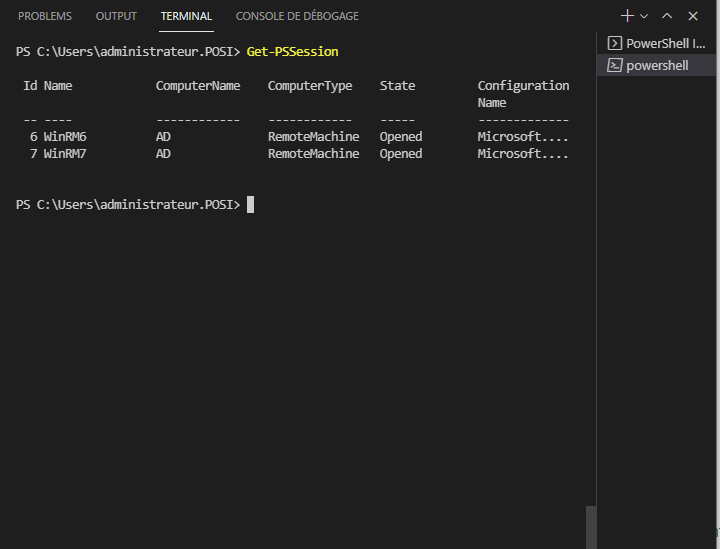
Task: Click the icon beside PowerShell I... terminal
Action: point(614,43)
